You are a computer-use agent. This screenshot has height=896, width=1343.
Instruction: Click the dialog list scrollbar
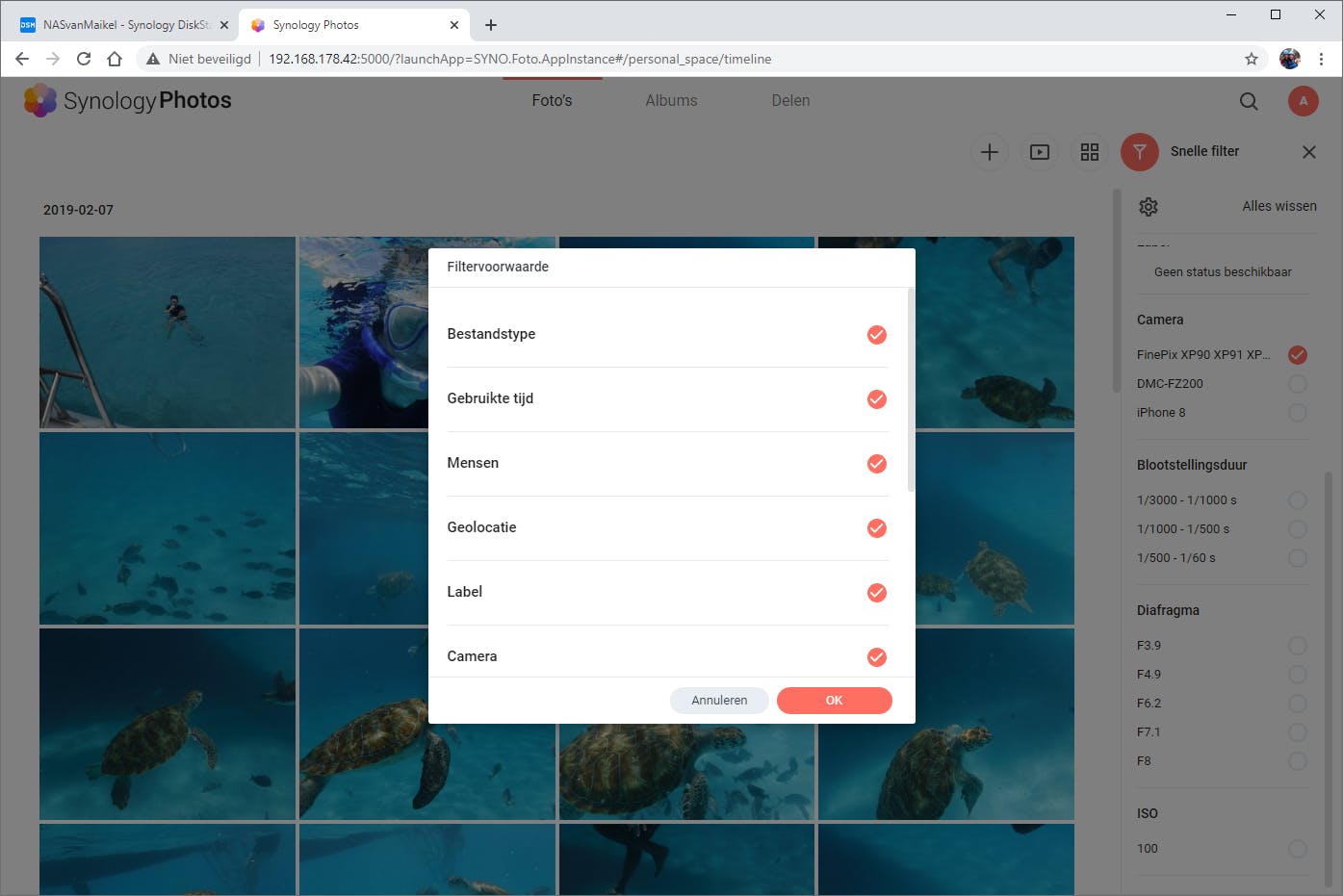(912, 390)
